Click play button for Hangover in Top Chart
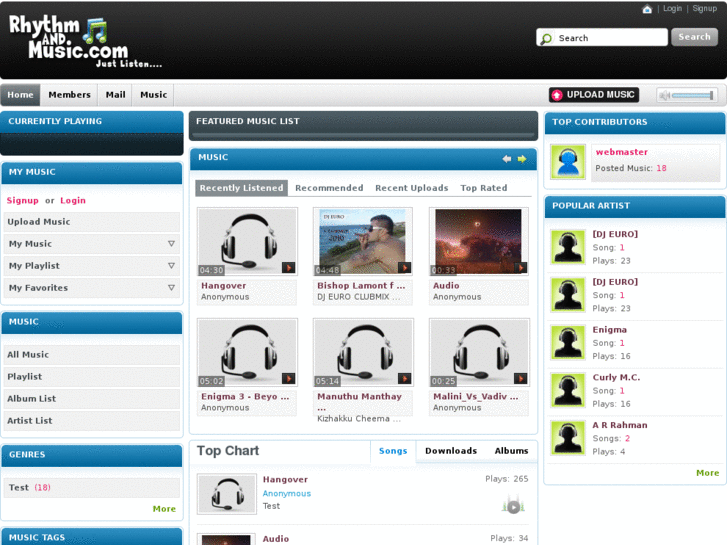727x545 pixels. (x=513, y=506)
